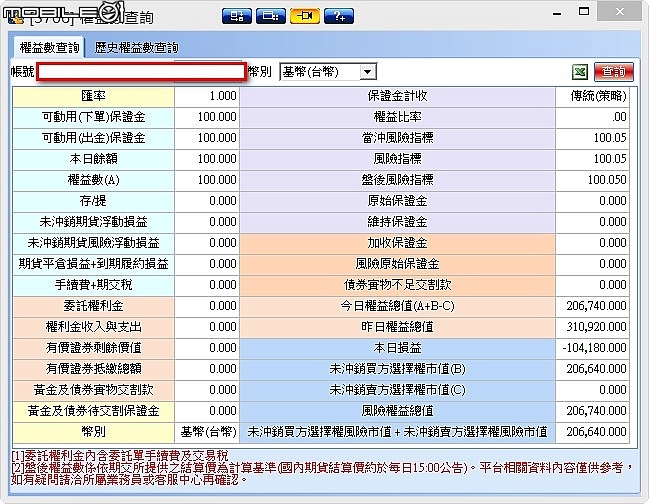This screenshot has width=649, height=504.
Task: Select the 未沖銷期貨風險浮動損益 label
Action: click(x=94, y=243)
